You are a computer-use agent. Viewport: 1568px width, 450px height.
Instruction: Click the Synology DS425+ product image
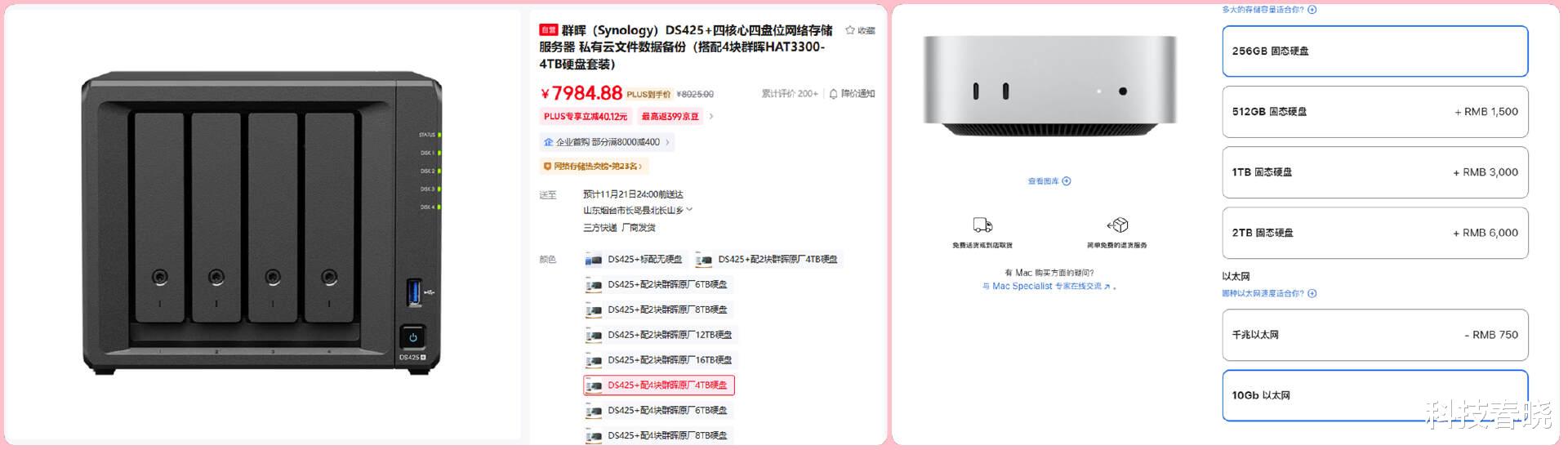tap(261, 223)
